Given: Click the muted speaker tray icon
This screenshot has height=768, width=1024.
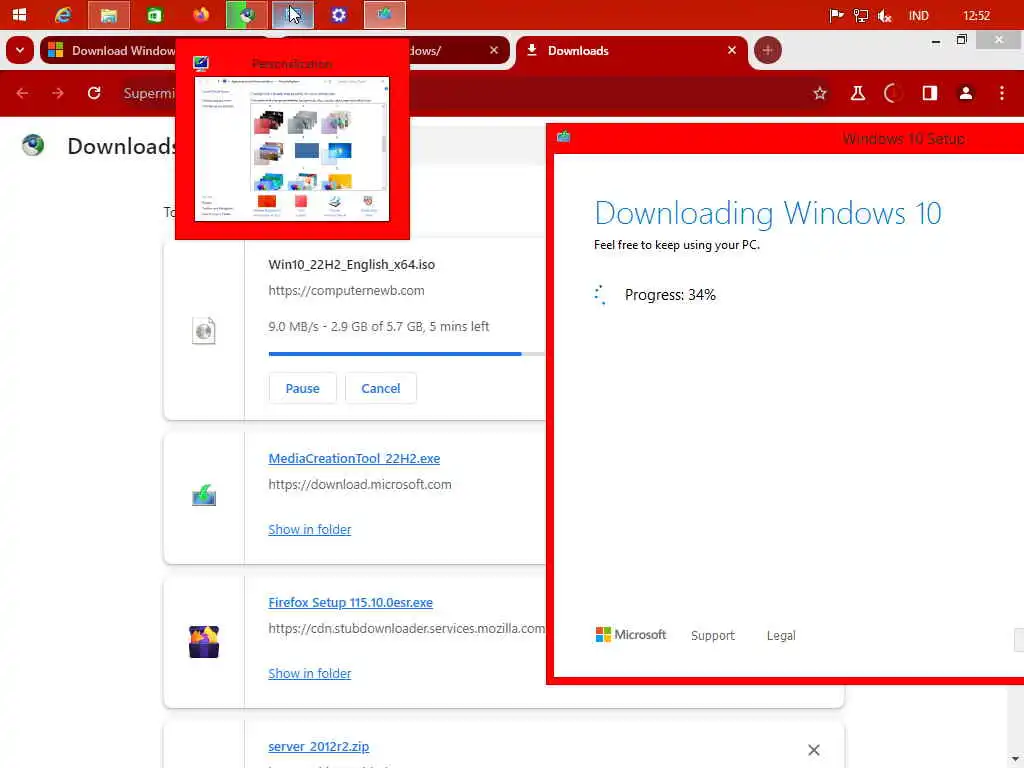Looking at the screenshot, I should [x=885, y=16].
